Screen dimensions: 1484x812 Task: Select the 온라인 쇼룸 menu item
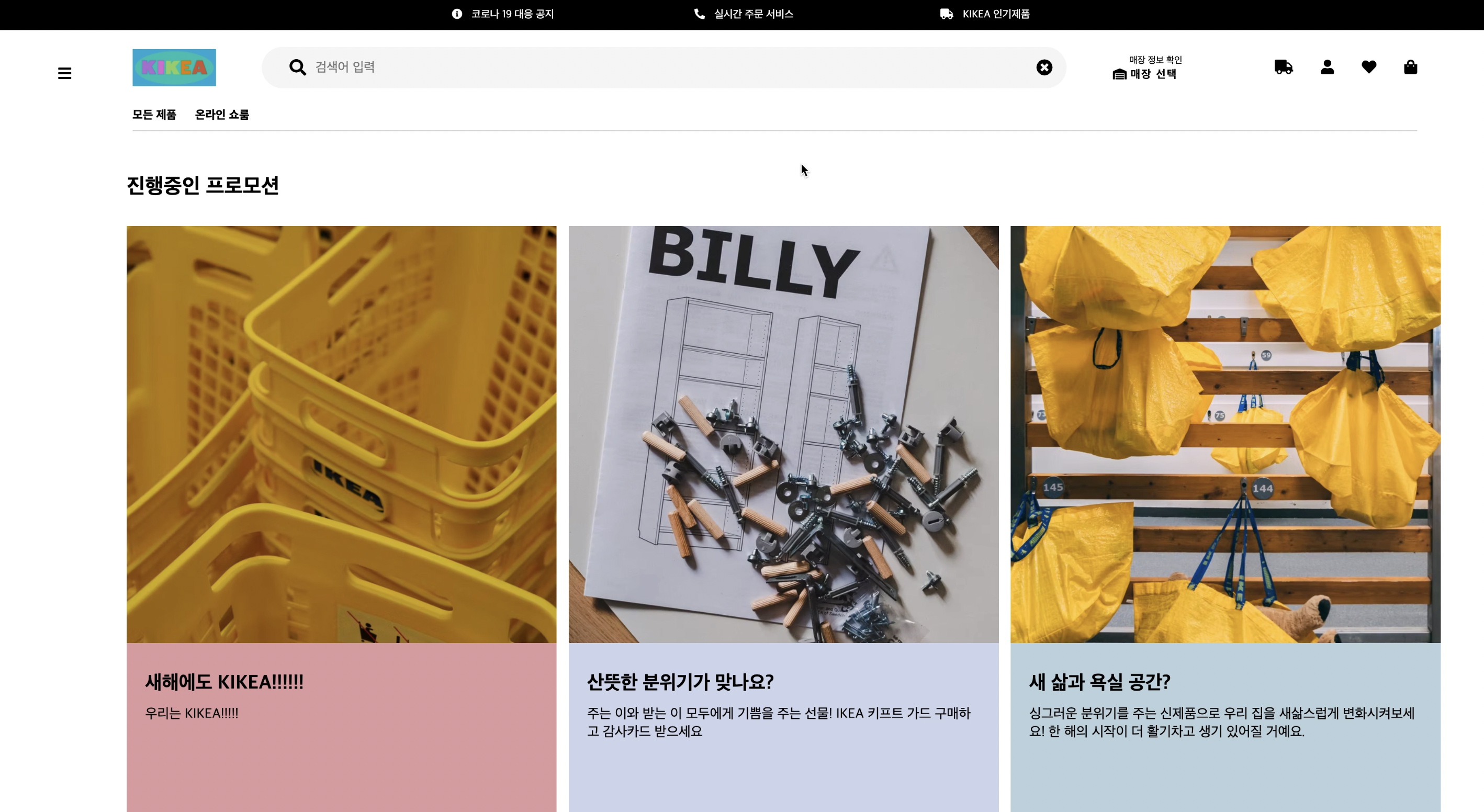222,115
